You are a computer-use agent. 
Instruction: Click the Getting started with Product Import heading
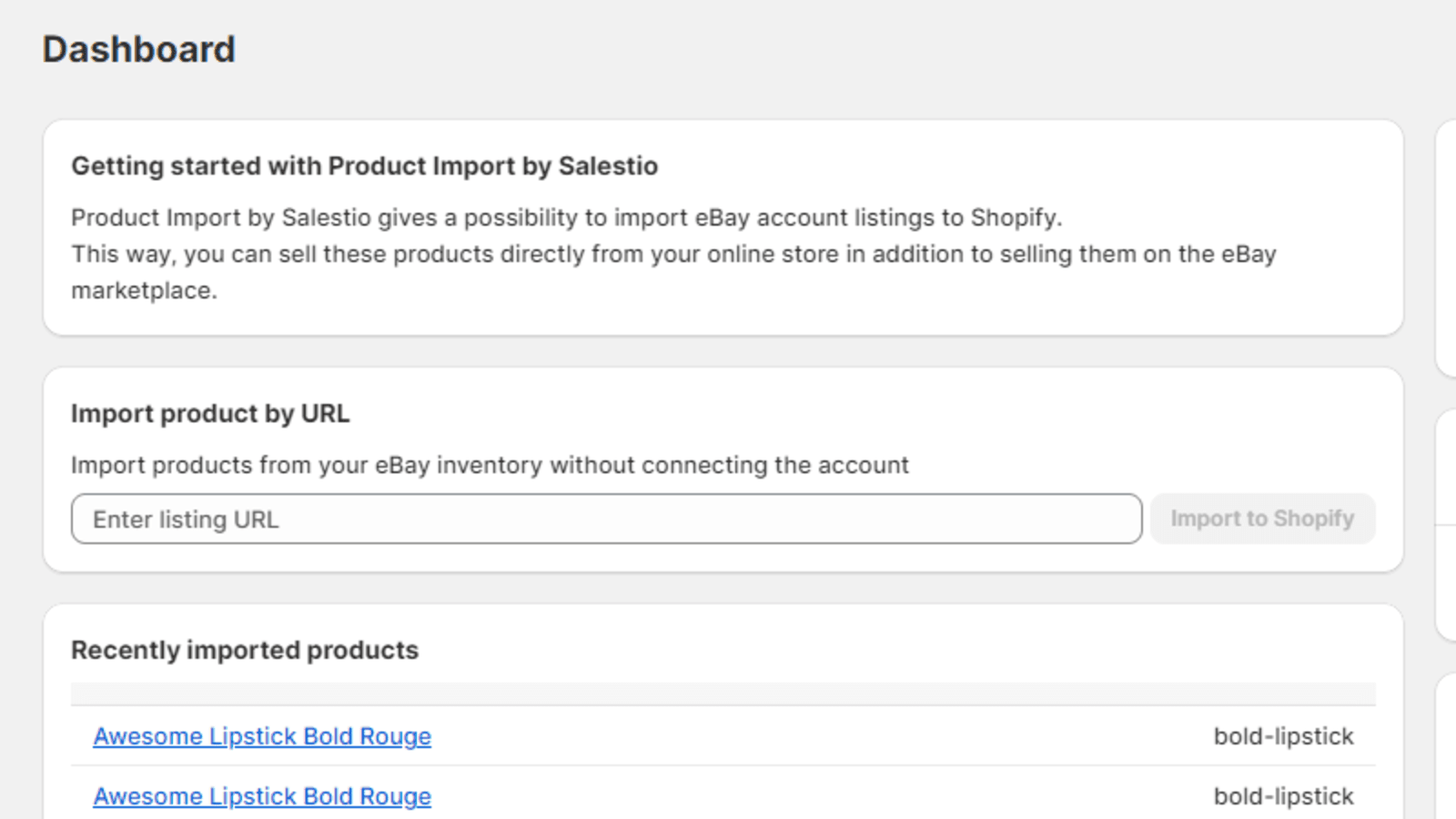point(365,167)
